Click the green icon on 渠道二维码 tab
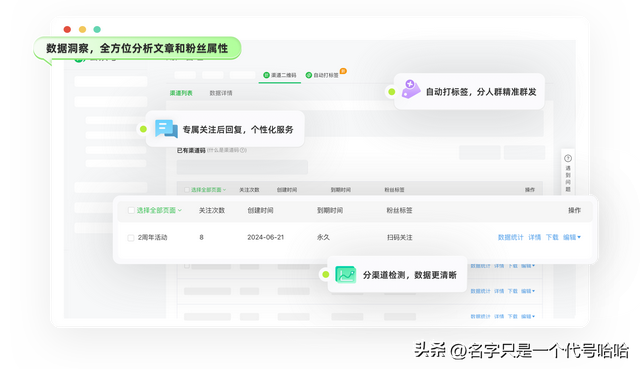 (x=266, y=75)
